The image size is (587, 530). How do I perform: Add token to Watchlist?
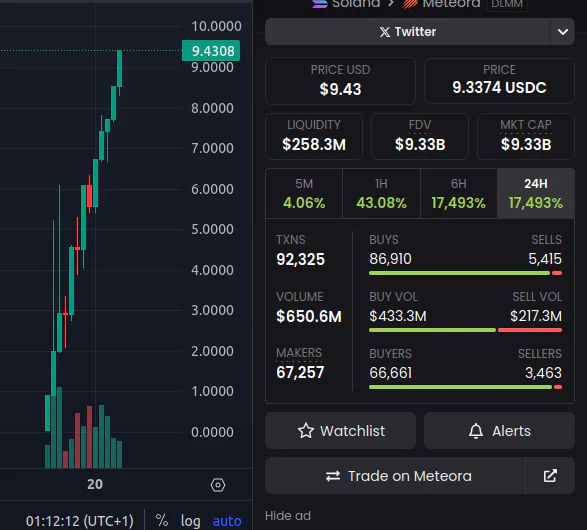pos(340,431)
